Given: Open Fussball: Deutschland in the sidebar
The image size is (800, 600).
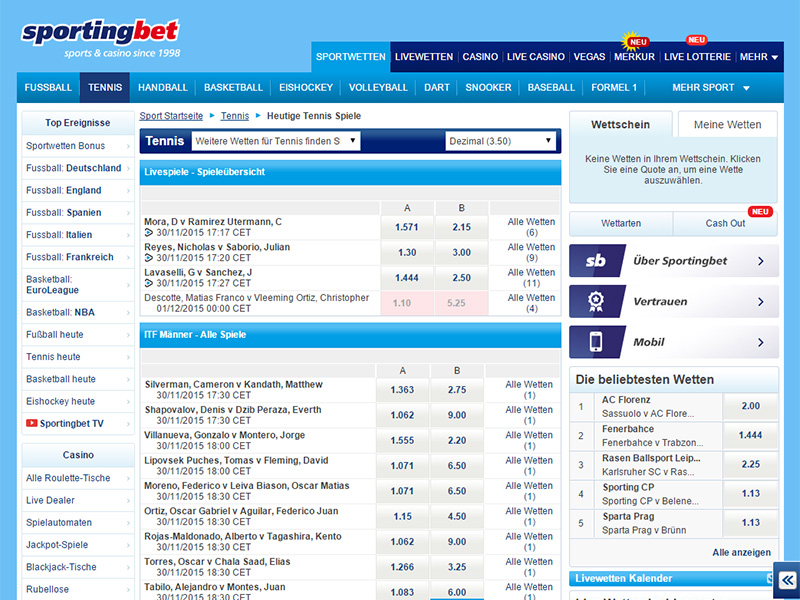Looking at the screenshot, I should coord(78,168).
